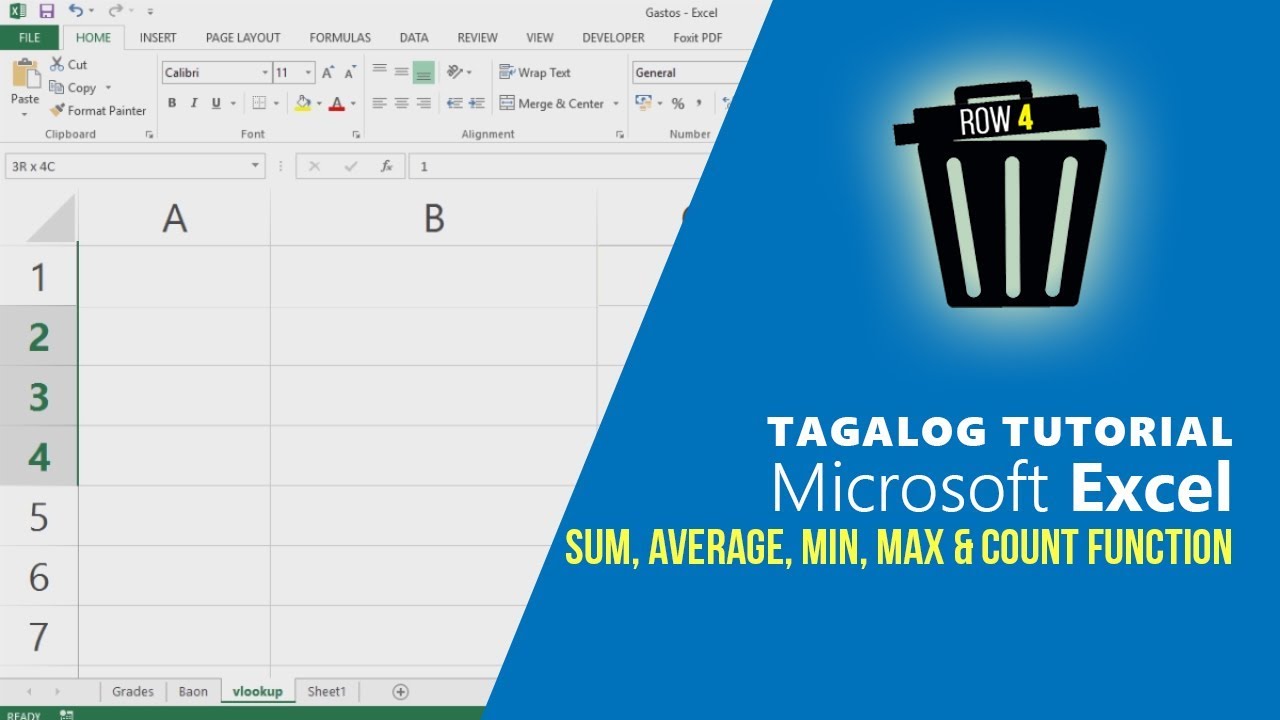Expand the Copy options arrow
1280x720 pixels.
coord(108,88)
